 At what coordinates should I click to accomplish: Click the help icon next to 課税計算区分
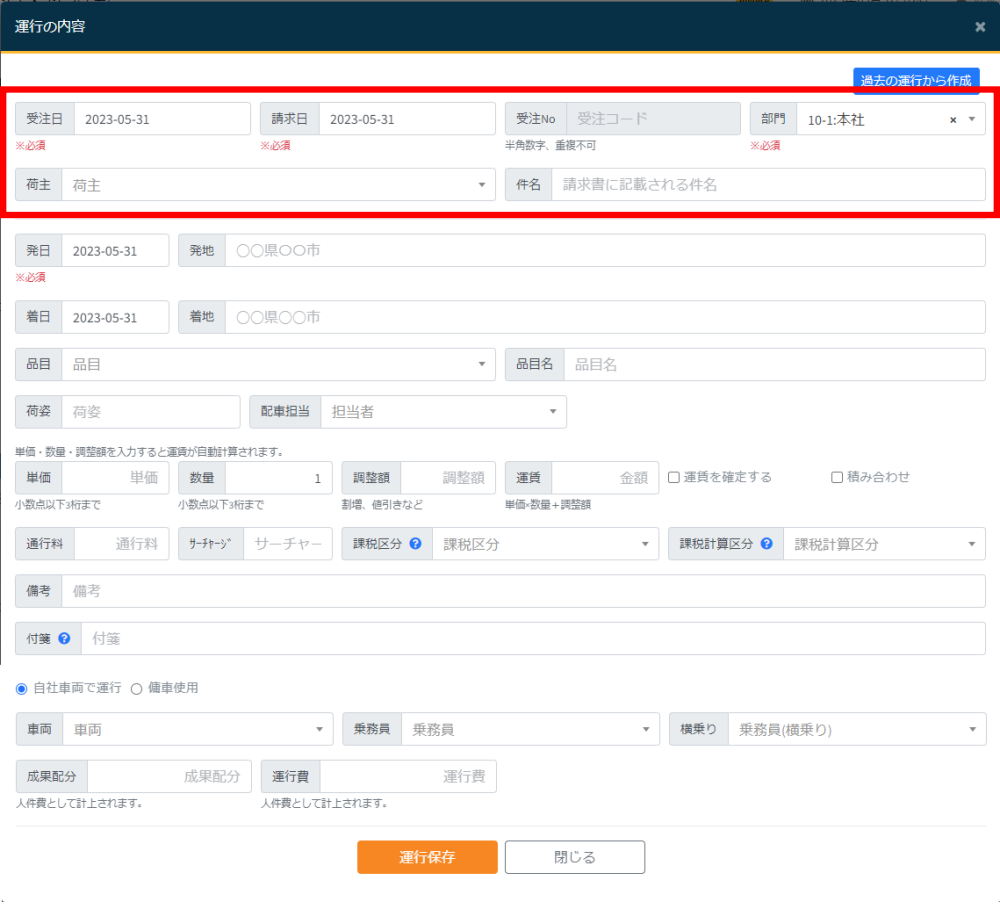[x=766, y=544]
